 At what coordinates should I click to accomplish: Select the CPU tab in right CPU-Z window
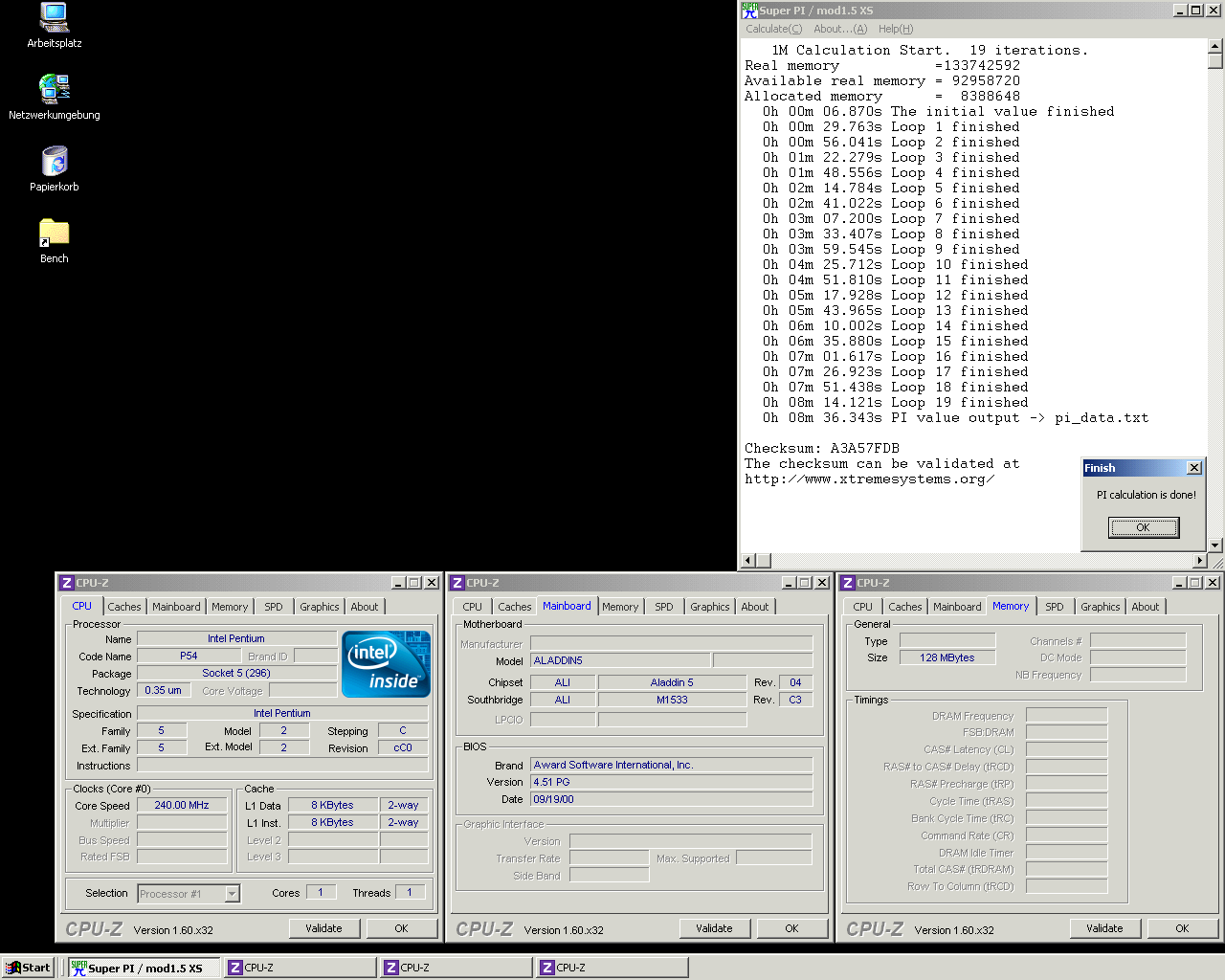pos(863,607)
